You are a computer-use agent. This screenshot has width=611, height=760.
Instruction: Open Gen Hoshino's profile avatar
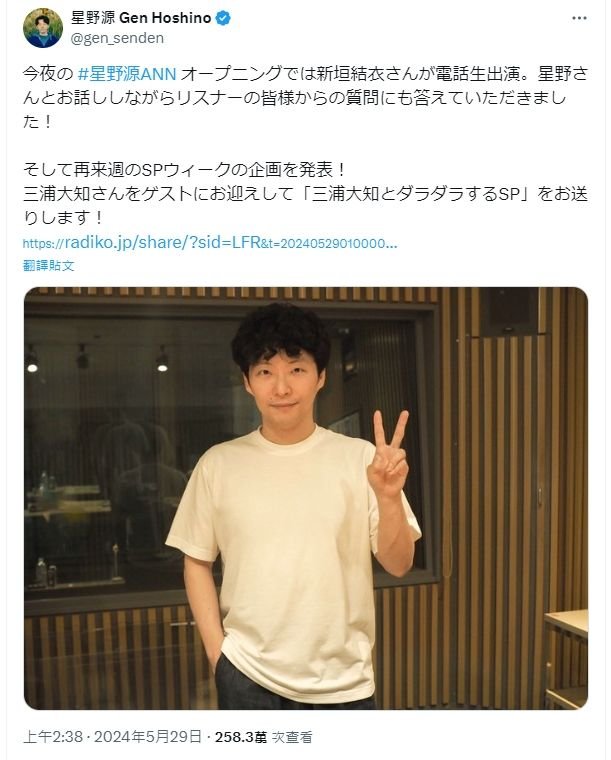click(x=43, y=28)
